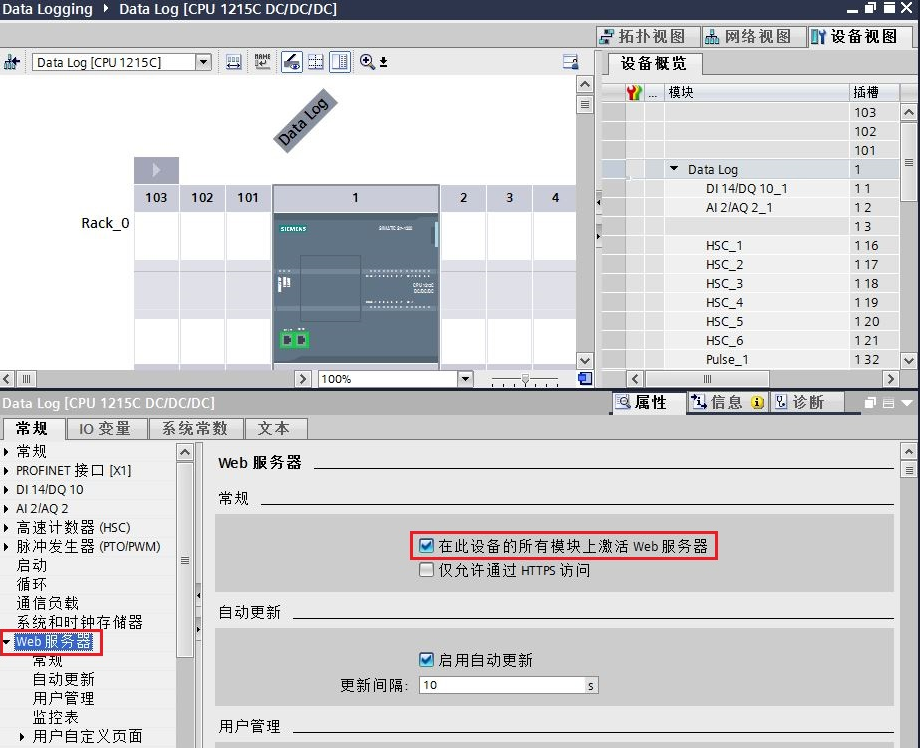Screen dimensions: 921x749
Task: Enable HTTPS-only access checkbox
Action: (x=427, y=570)
